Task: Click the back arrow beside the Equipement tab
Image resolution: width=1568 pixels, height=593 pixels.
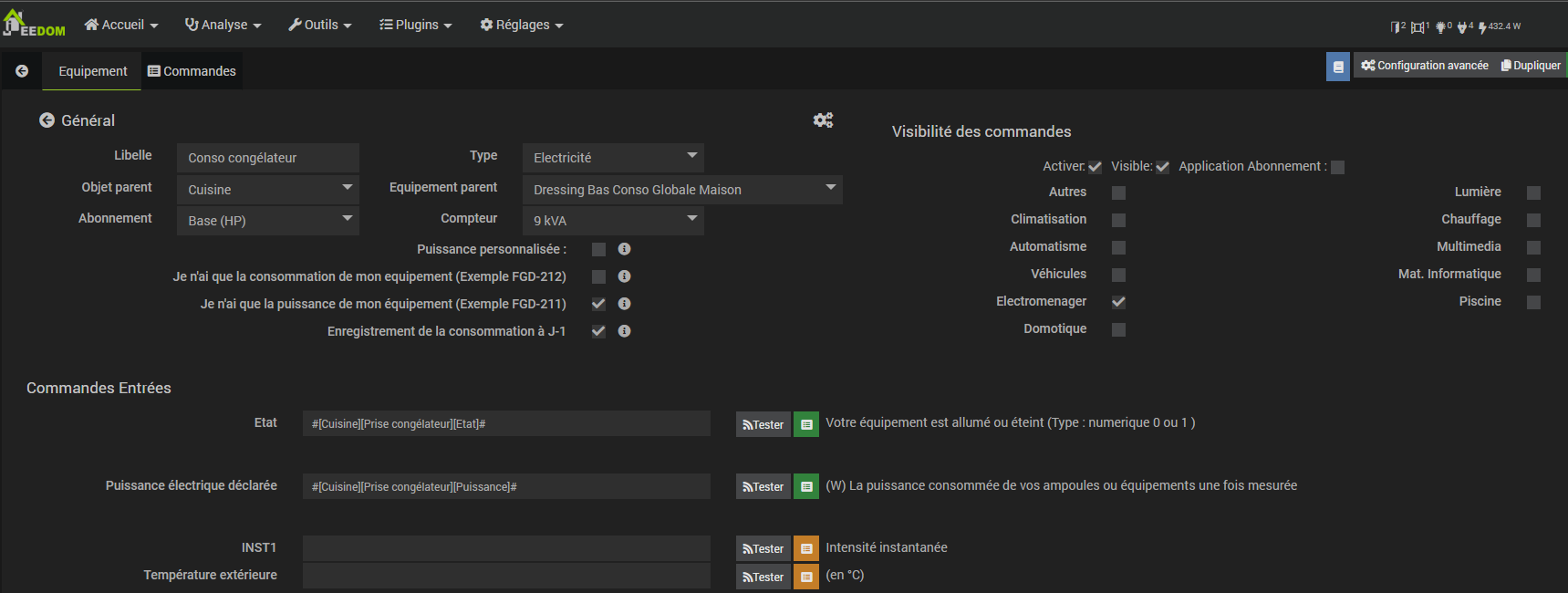Action: [x=22, y=71]
